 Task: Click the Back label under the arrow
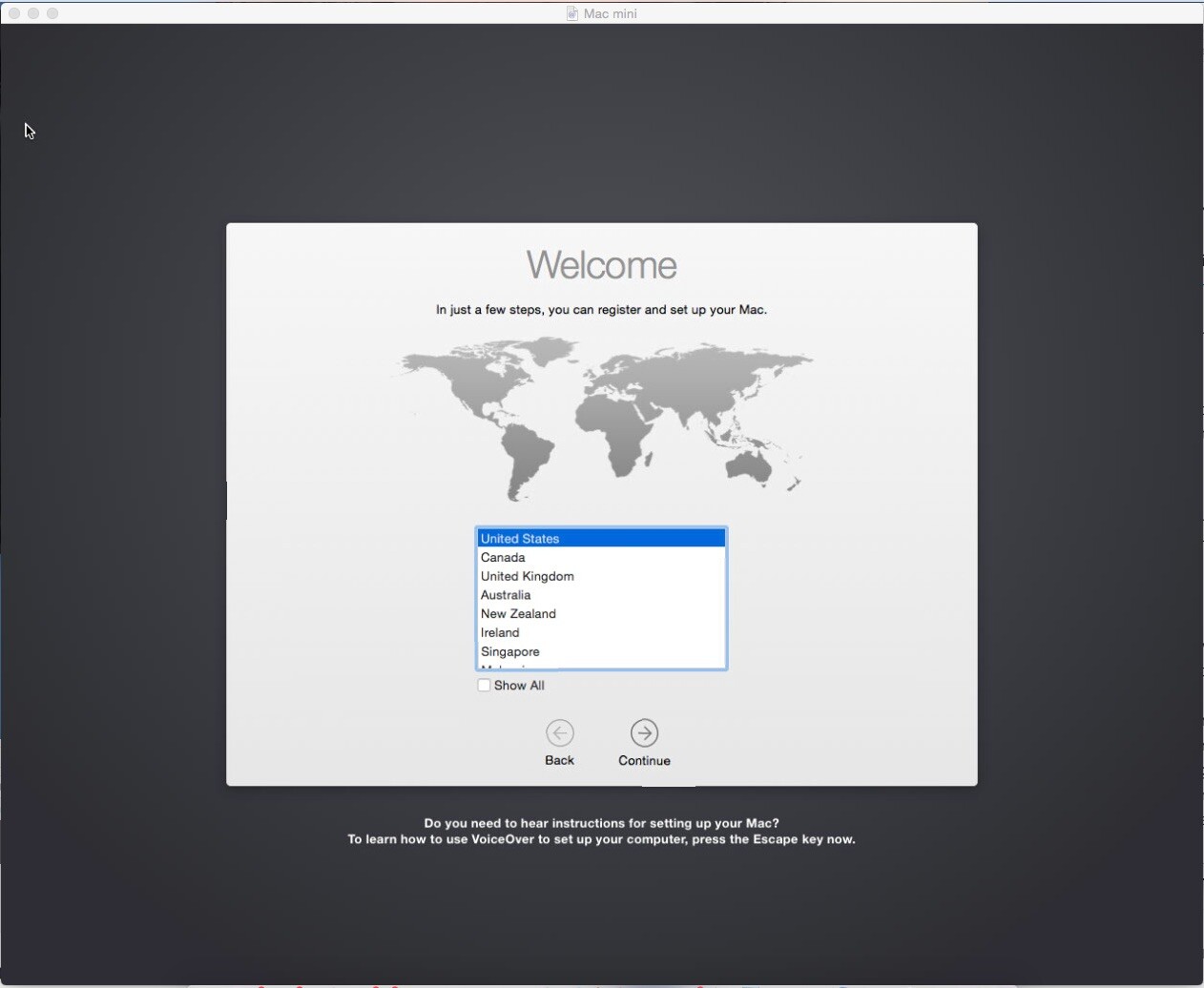click(x=559, y=760)
